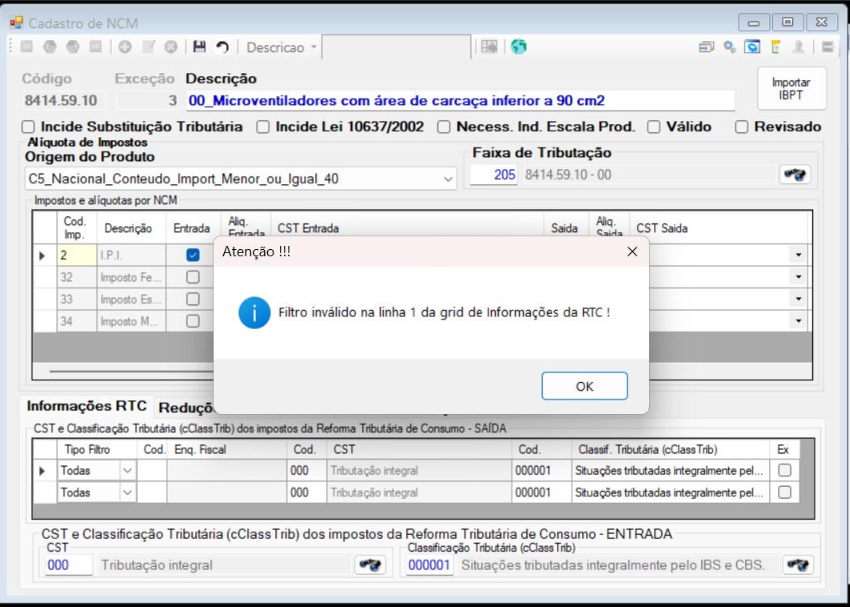The height and width of the screenshot is (607, 850).
Task: Expand the Descricao search field dropdown
Action: 313,47
